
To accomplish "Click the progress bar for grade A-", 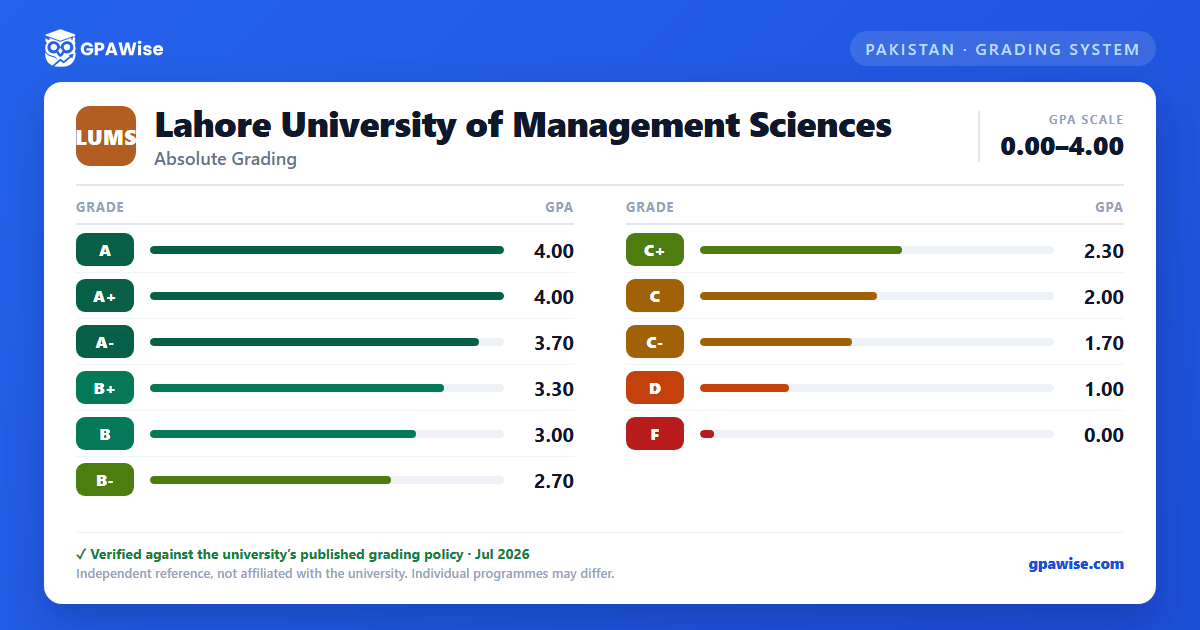I will (327, 342).
